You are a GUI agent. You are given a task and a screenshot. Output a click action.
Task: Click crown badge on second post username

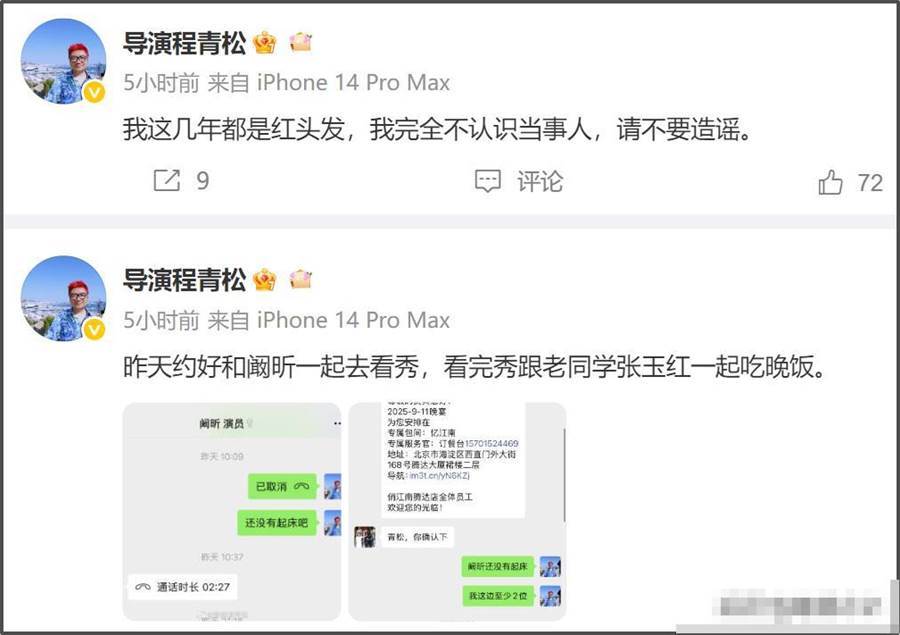(x=265, y=280)
